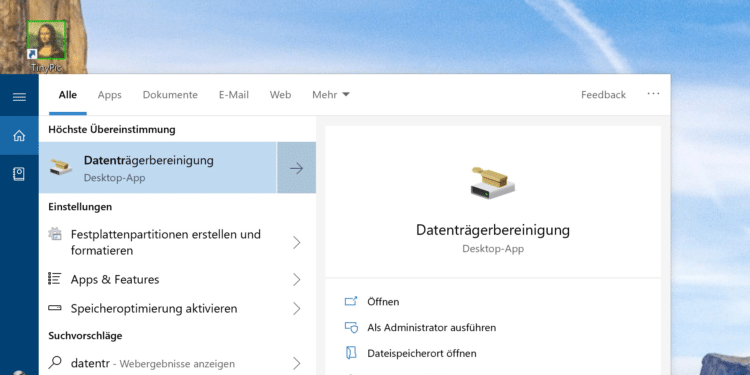This screenshot has width=750, height=375.
Task: Switch to the Web tab
Action: [x=280, y=95]
